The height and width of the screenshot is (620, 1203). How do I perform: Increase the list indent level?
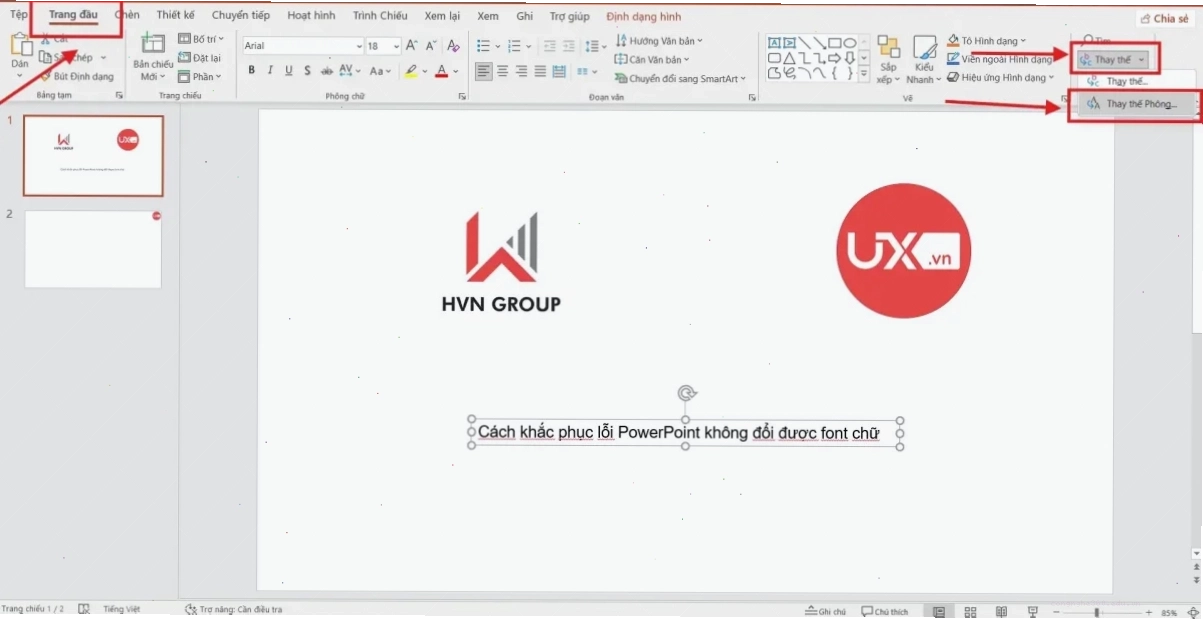point(568,46)
